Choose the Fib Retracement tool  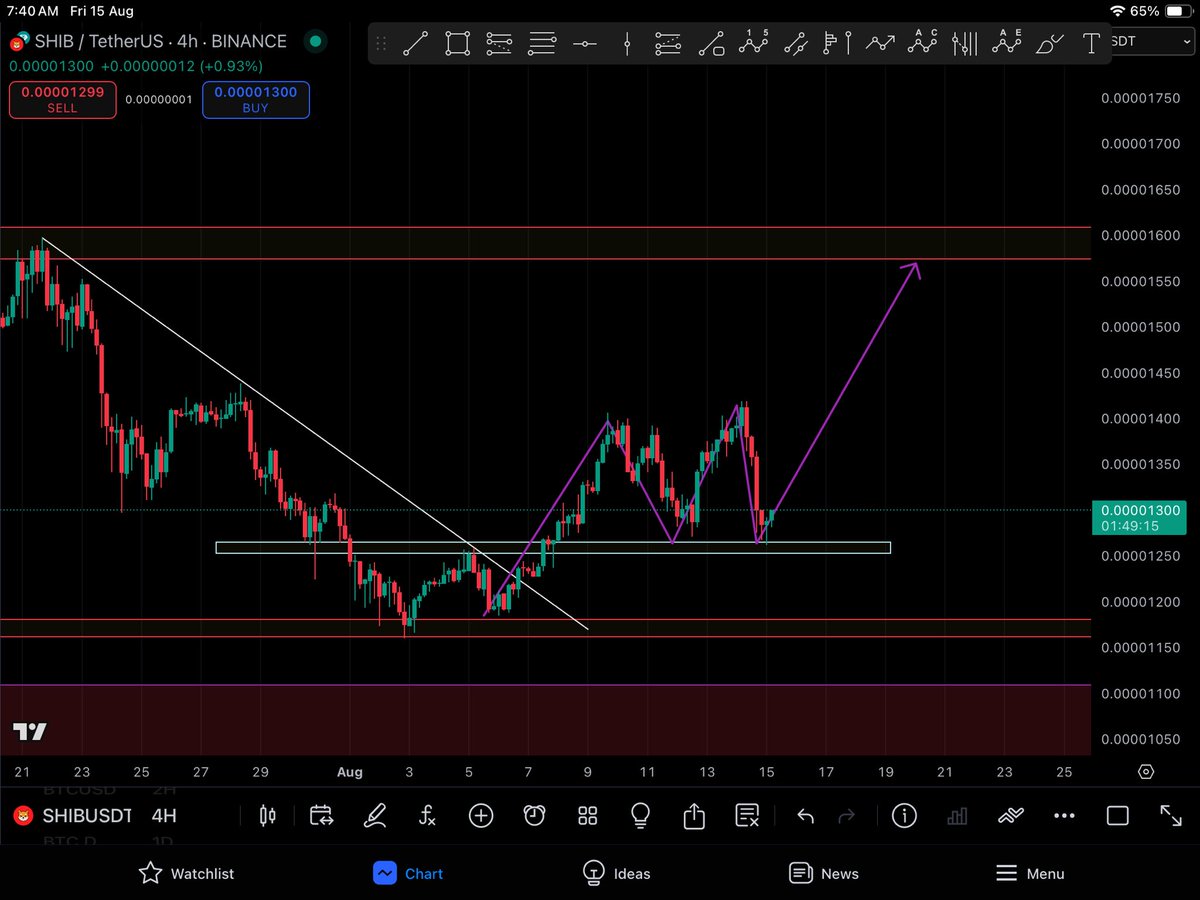[x=499, y=43]
